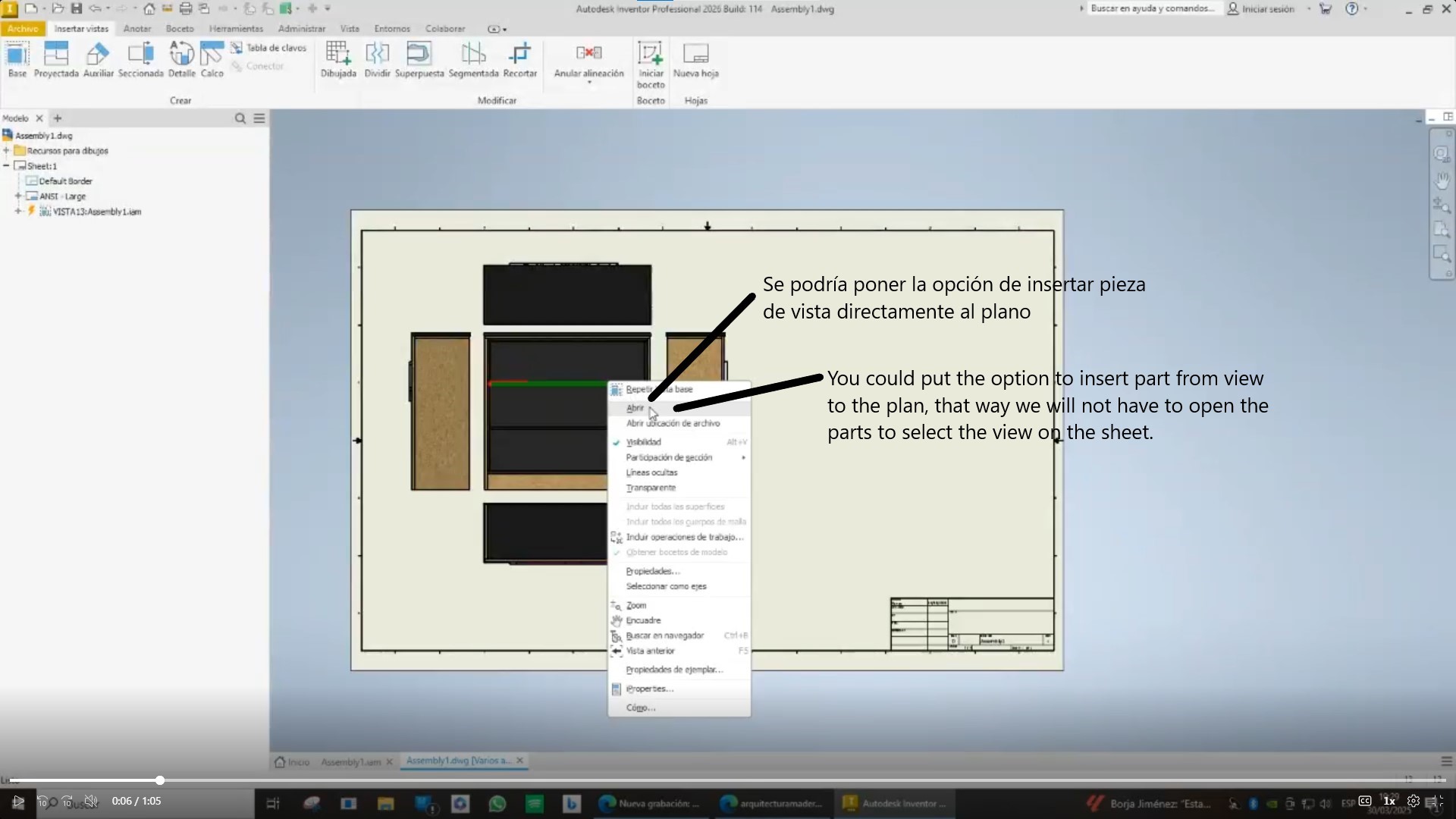The height and width of the screenshot is (819, 1456).
Task: Open the Anotar ribbon tab
Action: 136,28
